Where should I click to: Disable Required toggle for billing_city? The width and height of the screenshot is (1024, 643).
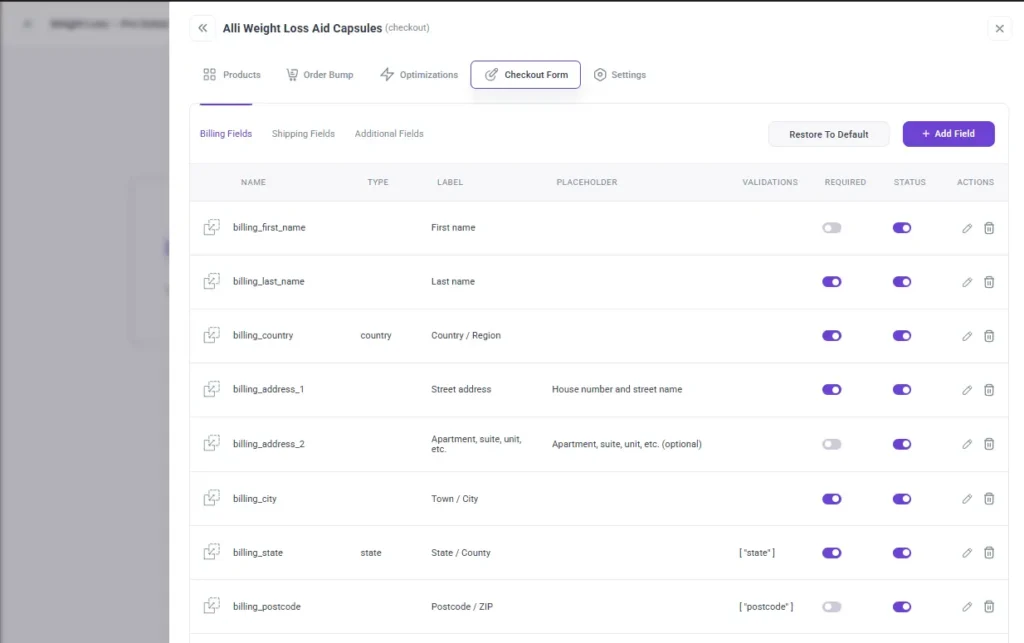[x=831, y=499]
